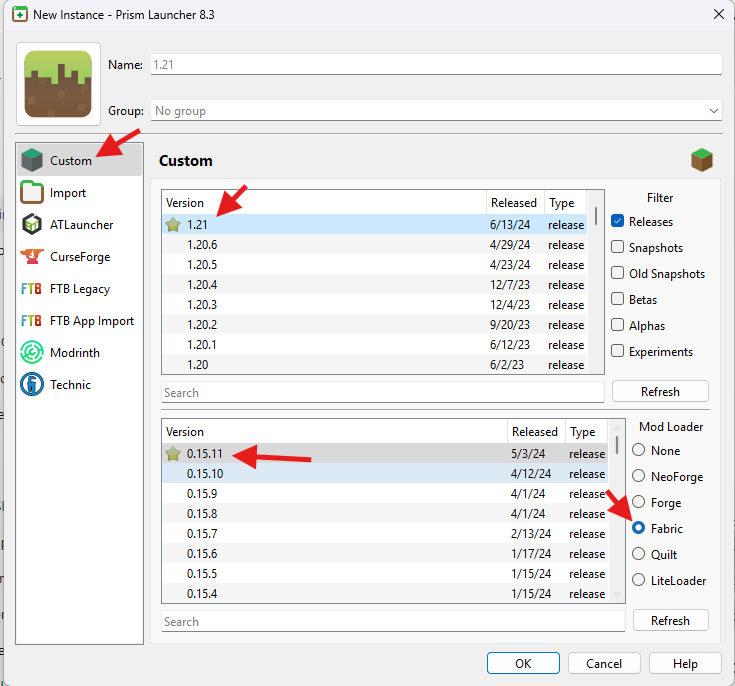
Task: Enable the Experiments filter
Action: pos(617,351)
